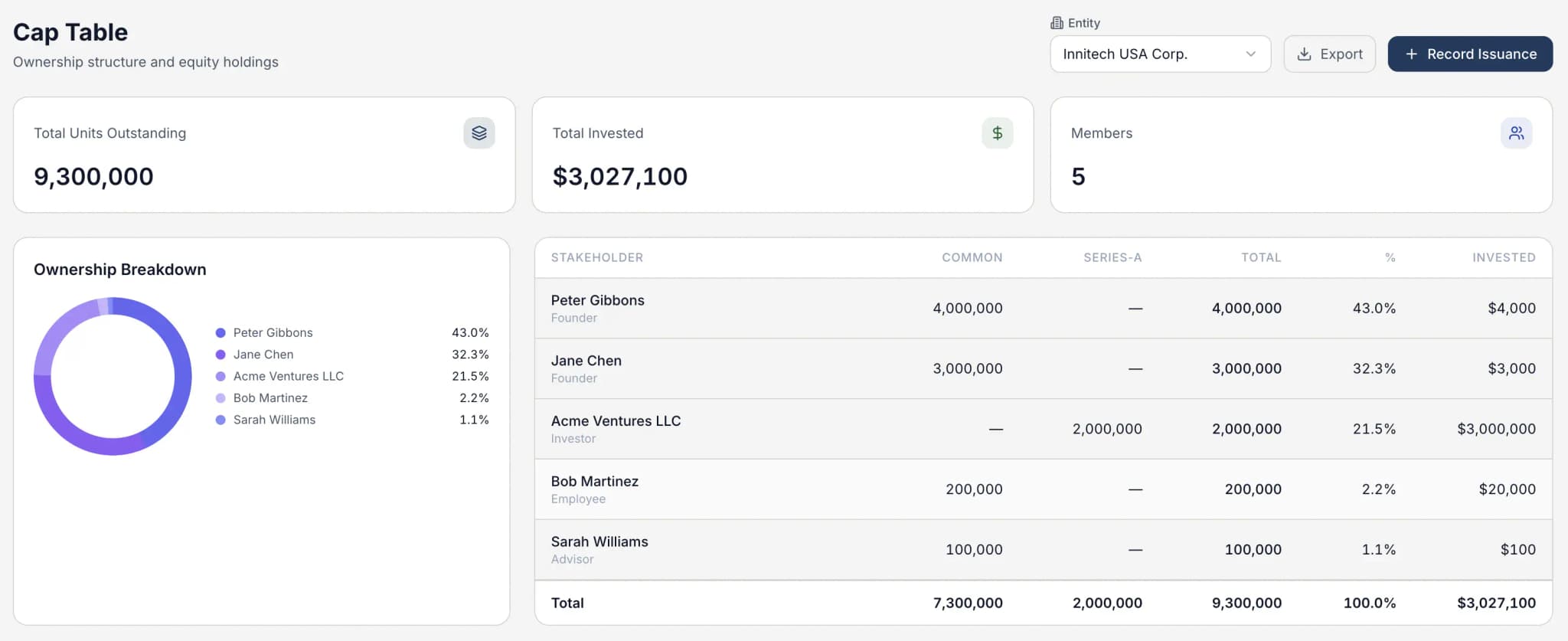The width and height of the screenshot is (1568, 641).
Task: Click the layers icon in Total Units card
Action: click(479, 133)
